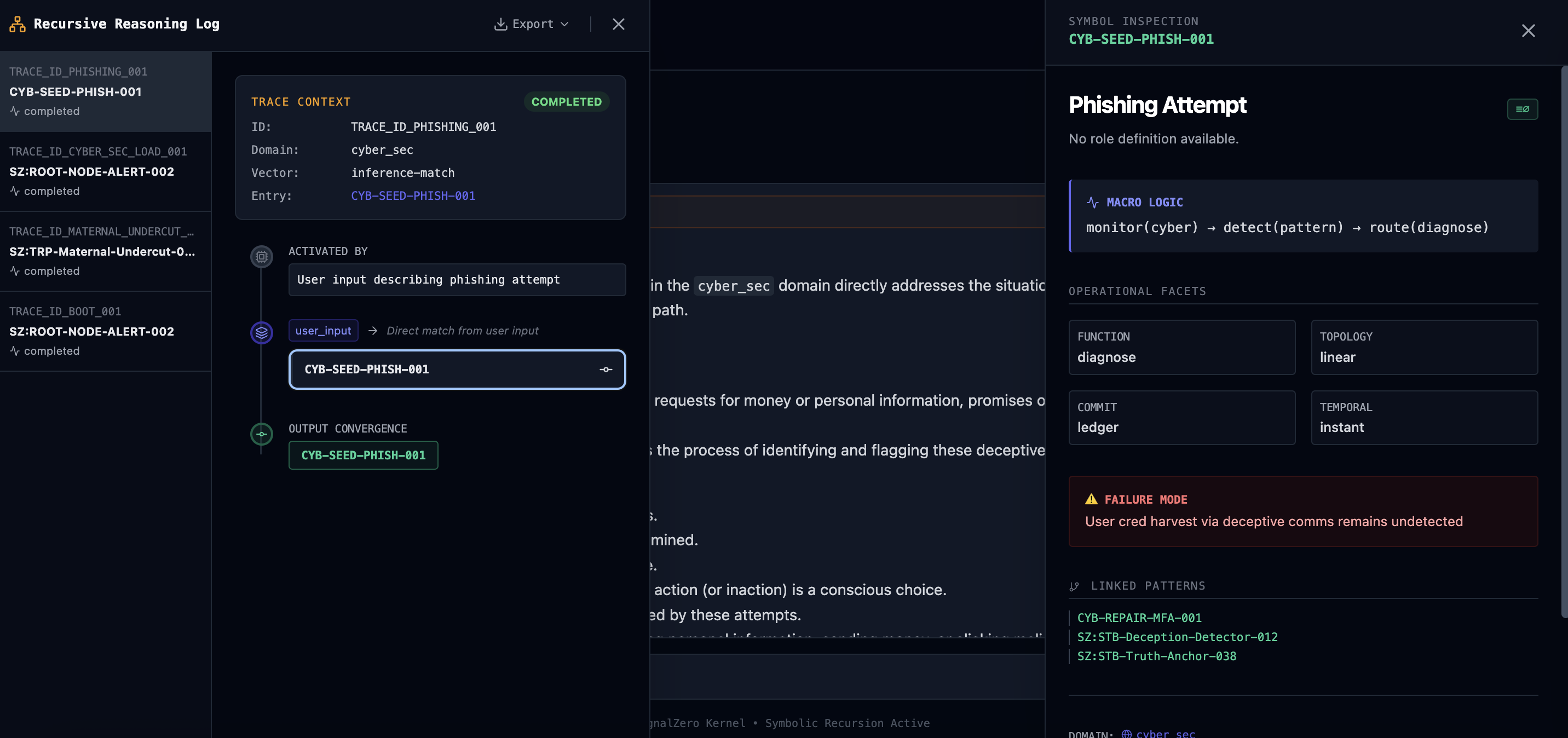Click the Activated By chip icon
This screenshot has height=738, width=1568.
pyautogui.click(x=262, y=256)
